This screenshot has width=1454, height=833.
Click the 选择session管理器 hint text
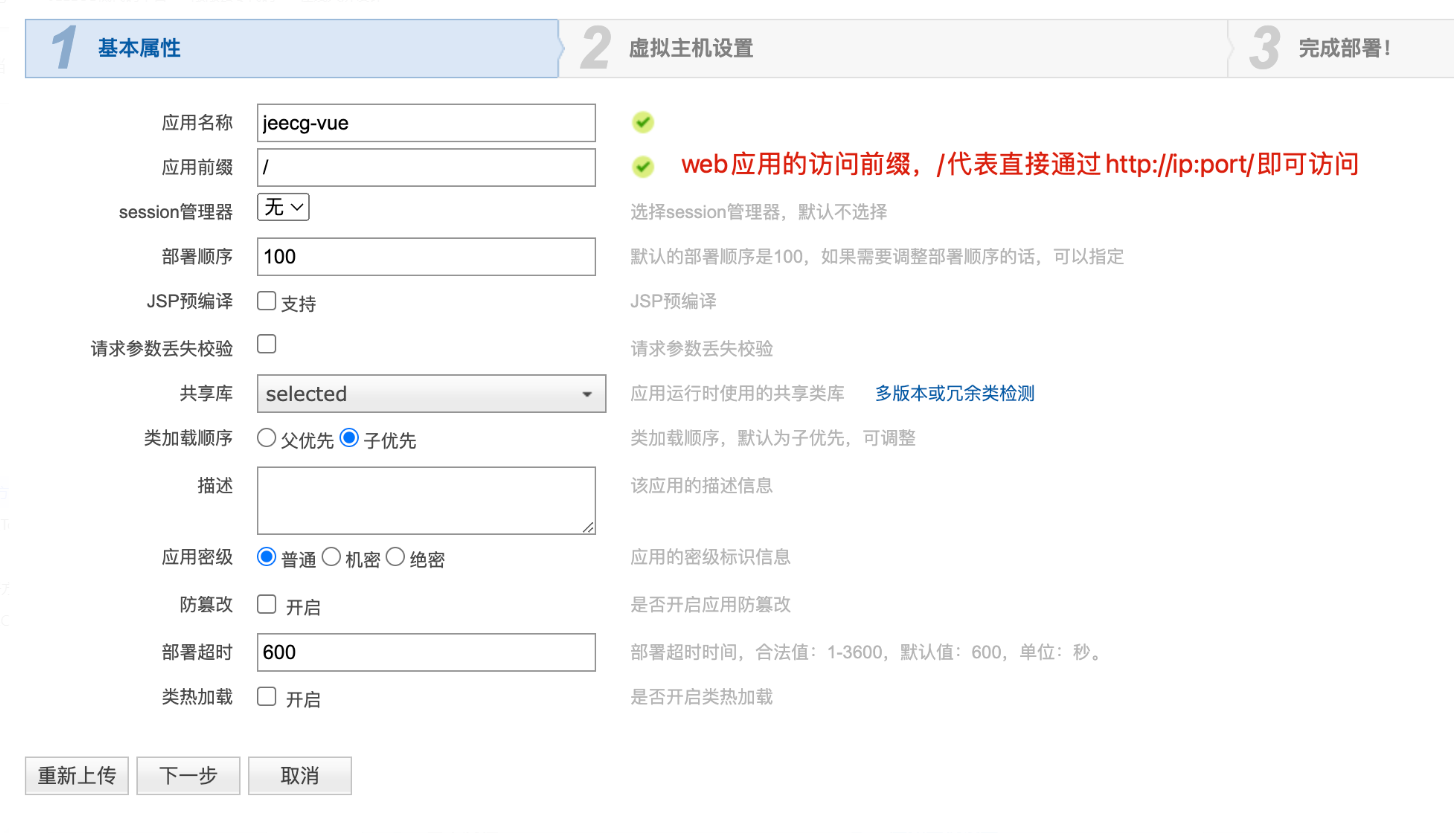pos(758,212)
